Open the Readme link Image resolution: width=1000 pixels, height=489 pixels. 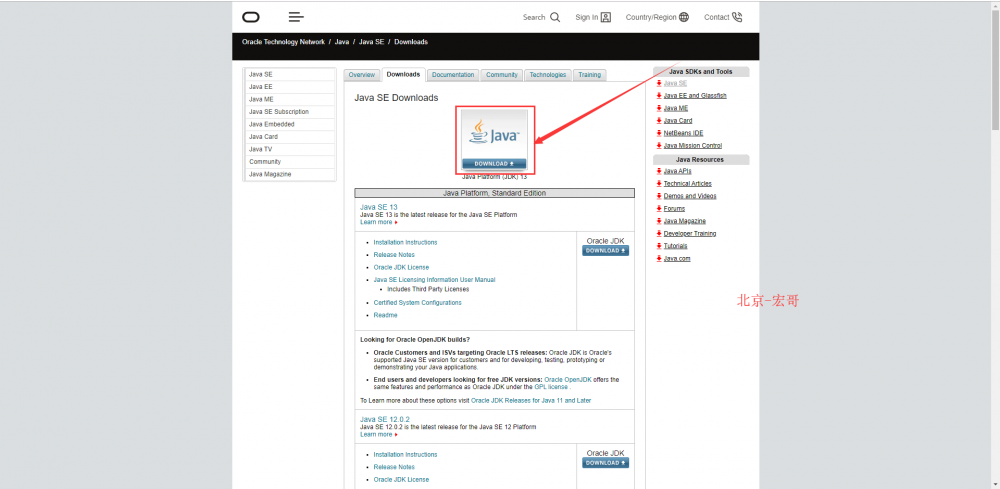385,316
